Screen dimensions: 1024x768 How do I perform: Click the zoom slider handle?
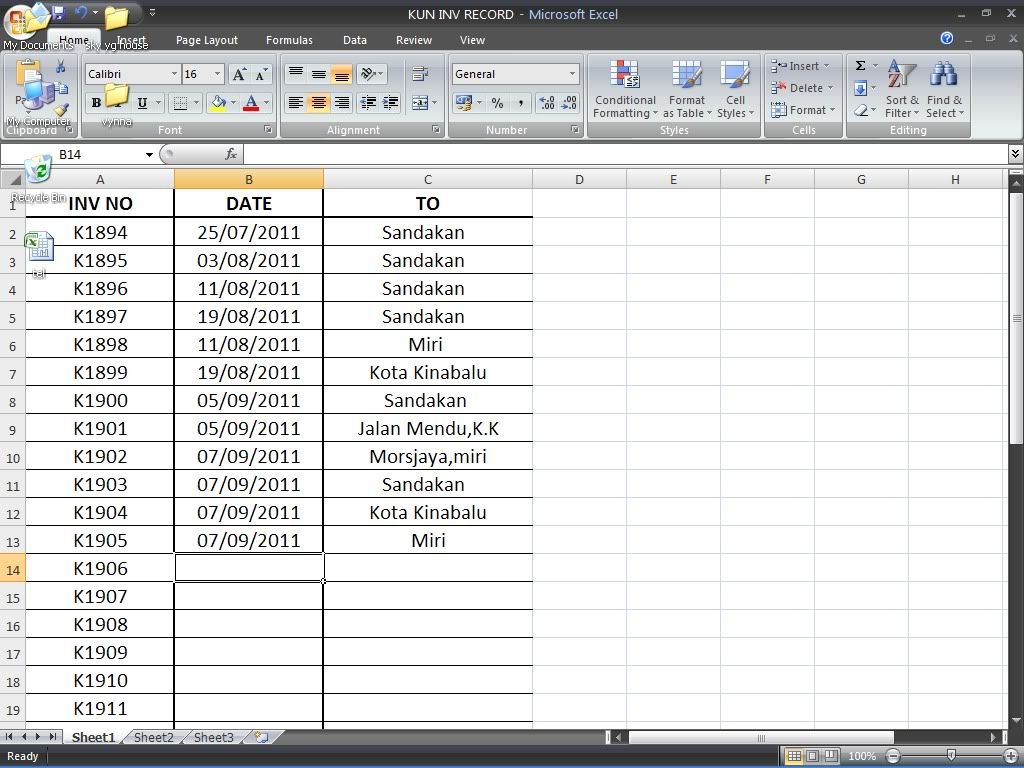pos(951,756)
